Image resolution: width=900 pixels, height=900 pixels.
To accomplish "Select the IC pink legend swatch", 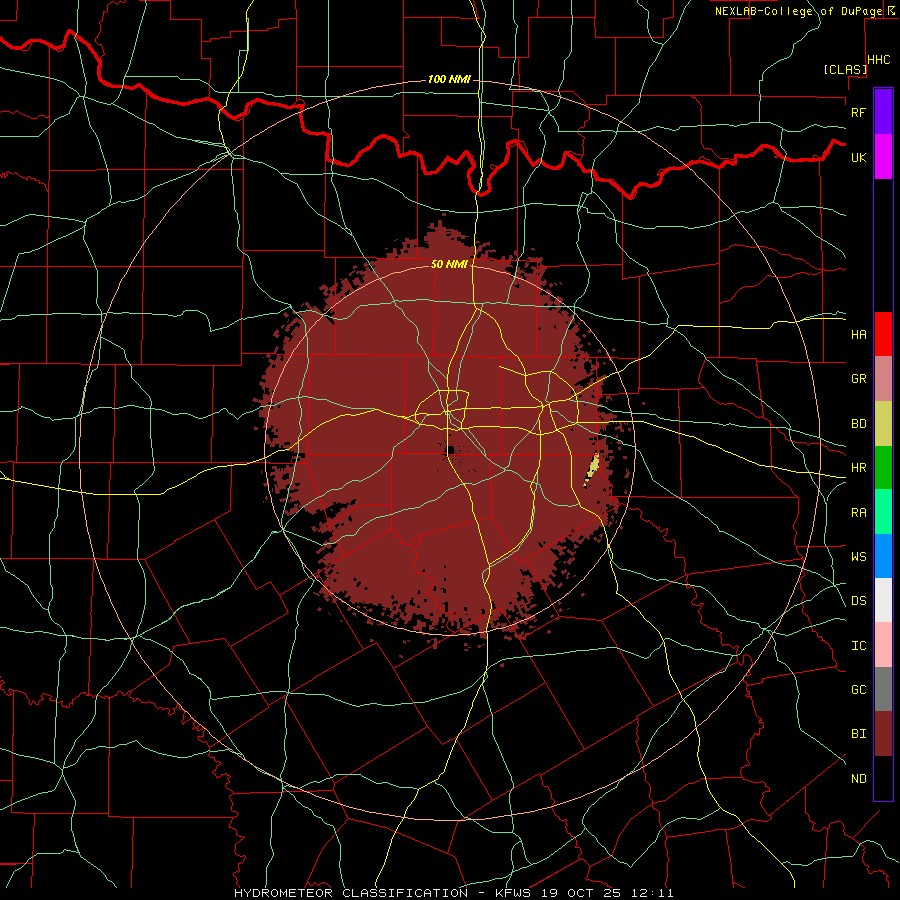I will coord(883,645).
